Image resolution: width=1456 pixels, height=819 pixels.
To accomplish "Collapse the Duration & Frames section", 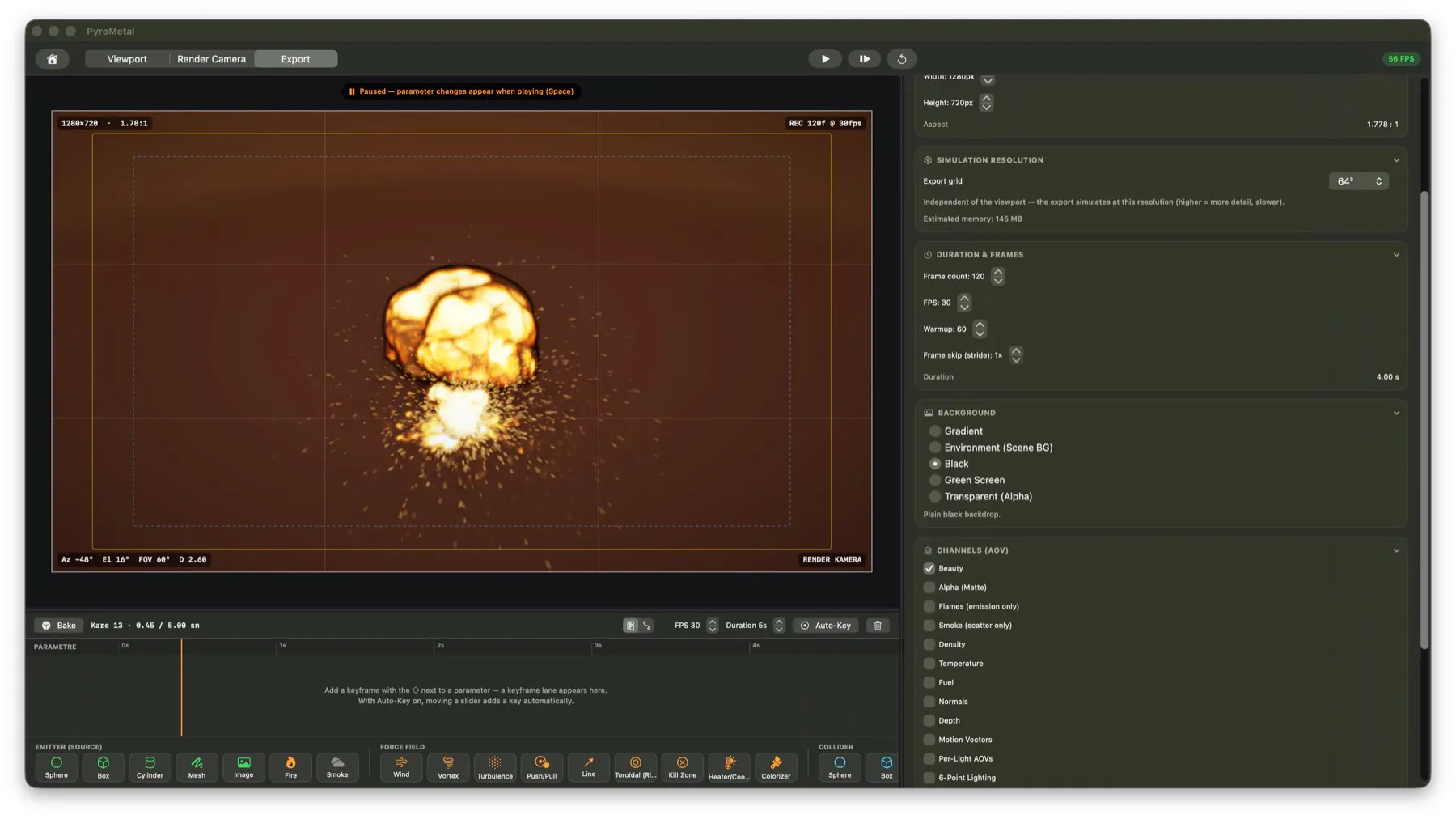I will point(1396,255).
